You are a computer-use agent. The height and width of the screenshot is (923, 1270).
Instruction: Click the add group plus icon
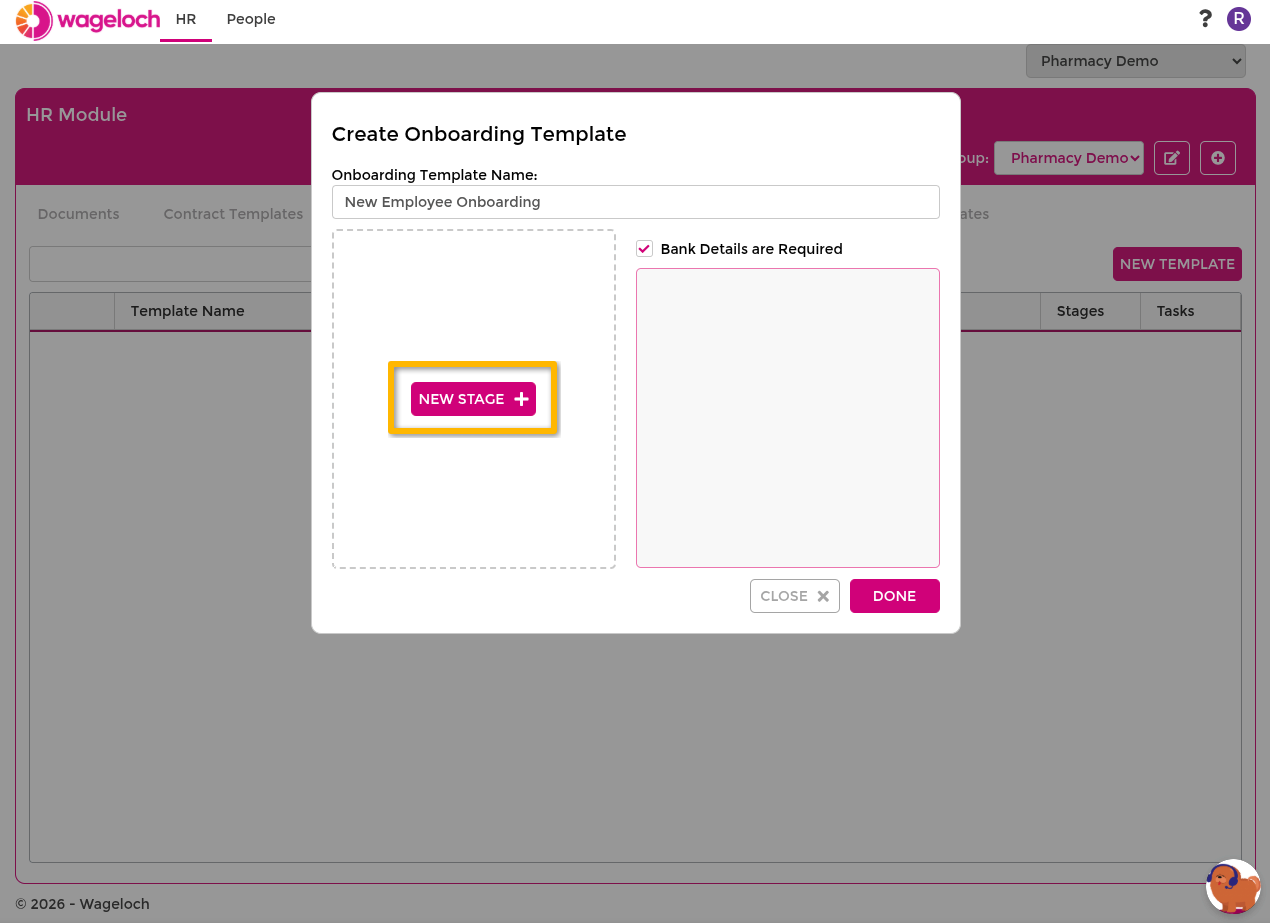point(1218,158)
